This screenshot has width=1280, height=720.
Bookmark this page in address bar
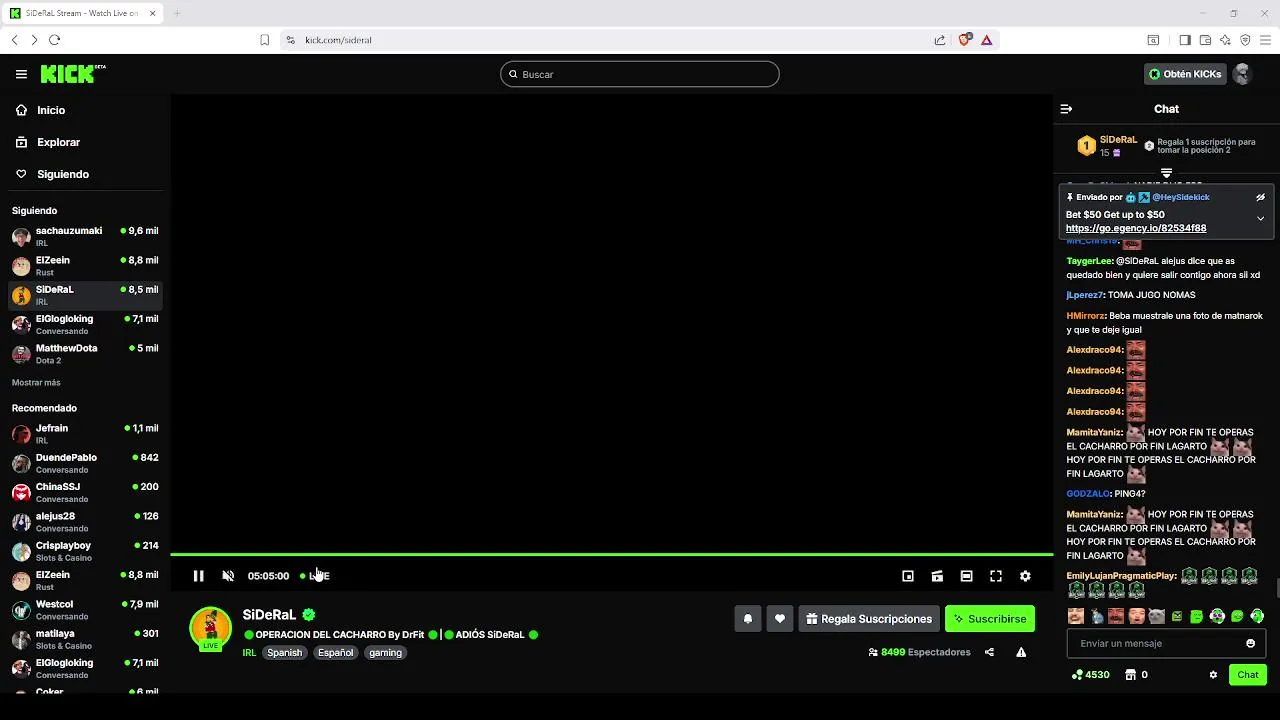coord(264,40)
